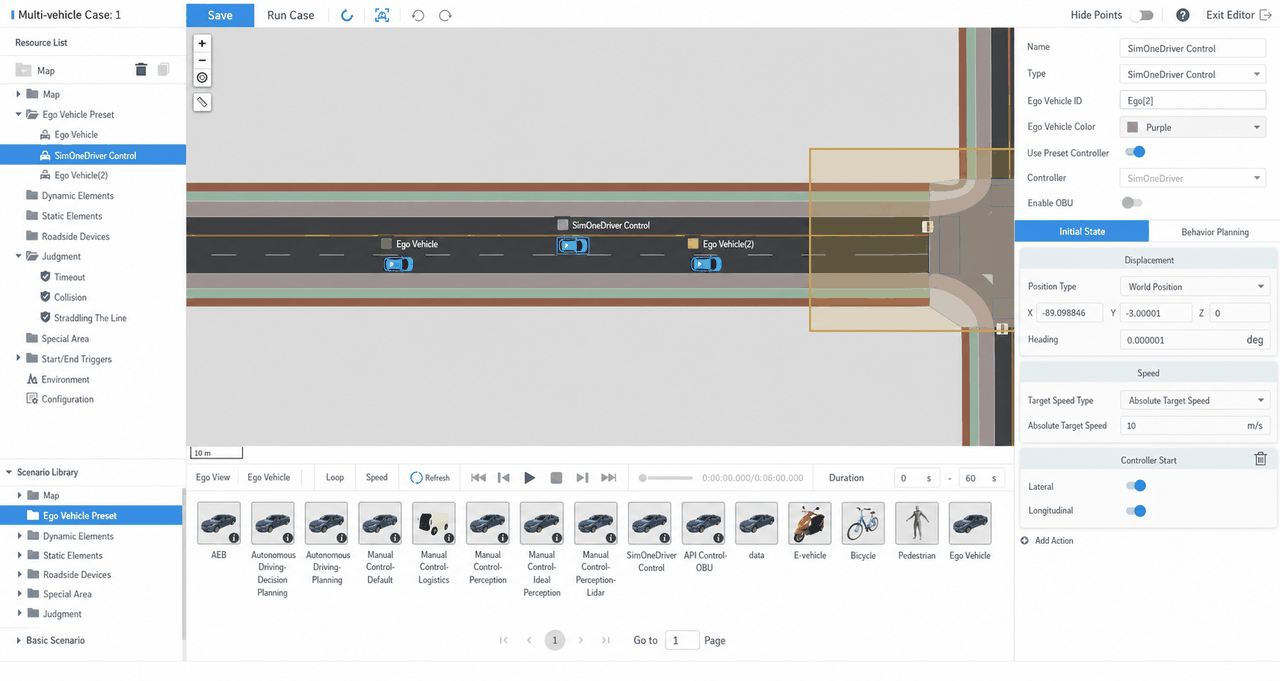Screen dimensions: 1280x681
Task: Open the help question mark icon
Action: [x=1183, y=15]
